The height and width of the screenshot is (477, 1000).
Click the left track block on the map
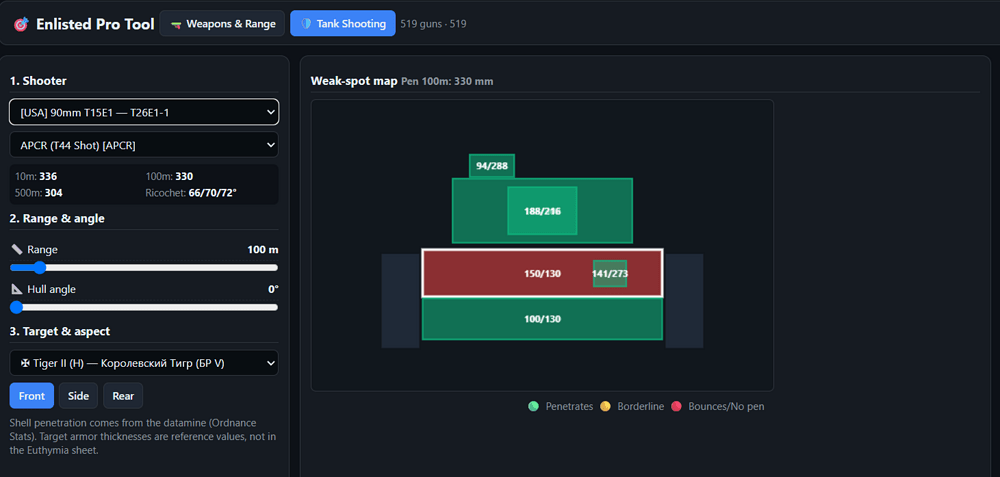click(x=401, y=300)
